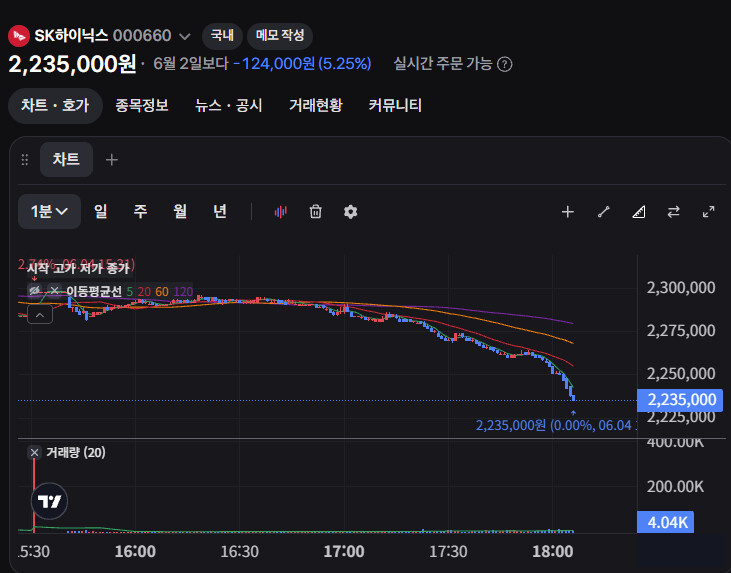Toggle moving average line visibility eye
Image resolution: width=731 pixels, height=573 pixels.
coord(34,291)
